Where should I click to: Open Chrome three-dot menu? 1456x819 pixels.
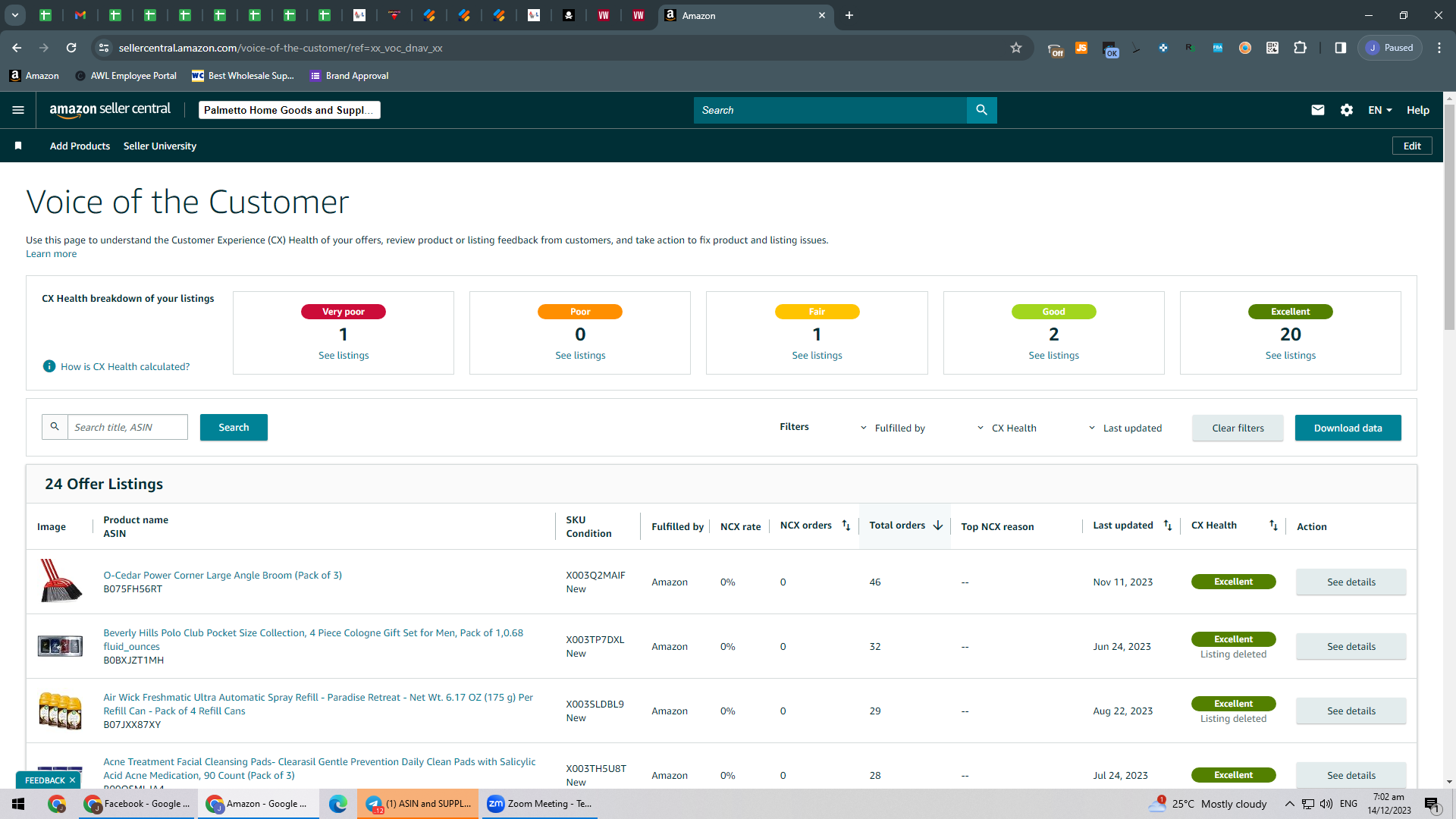pos(1439,48)
